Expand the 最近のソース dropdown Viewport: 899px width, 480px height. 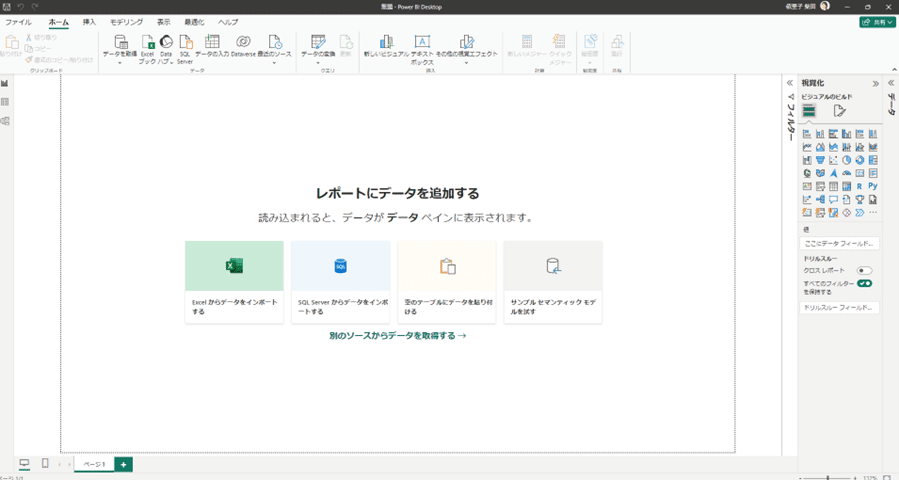pos(274,63)
